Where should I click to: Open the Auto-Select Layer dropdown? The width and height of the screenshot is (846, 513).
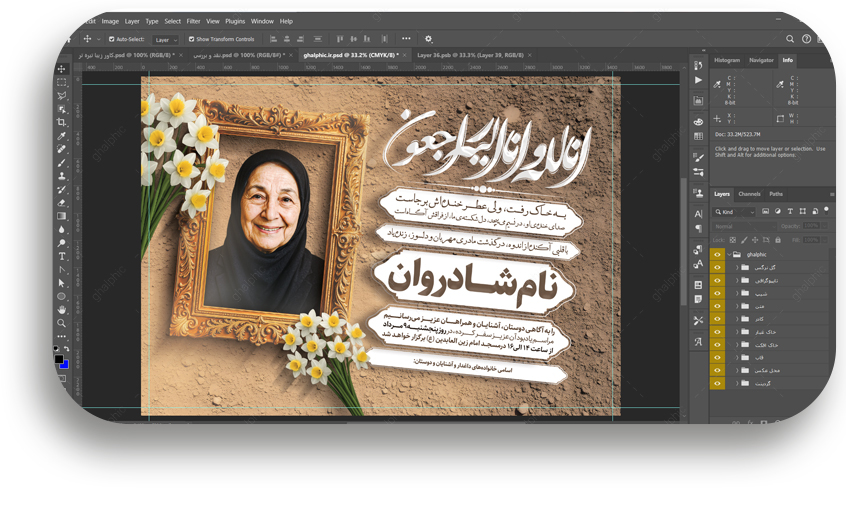click(164, 39)
